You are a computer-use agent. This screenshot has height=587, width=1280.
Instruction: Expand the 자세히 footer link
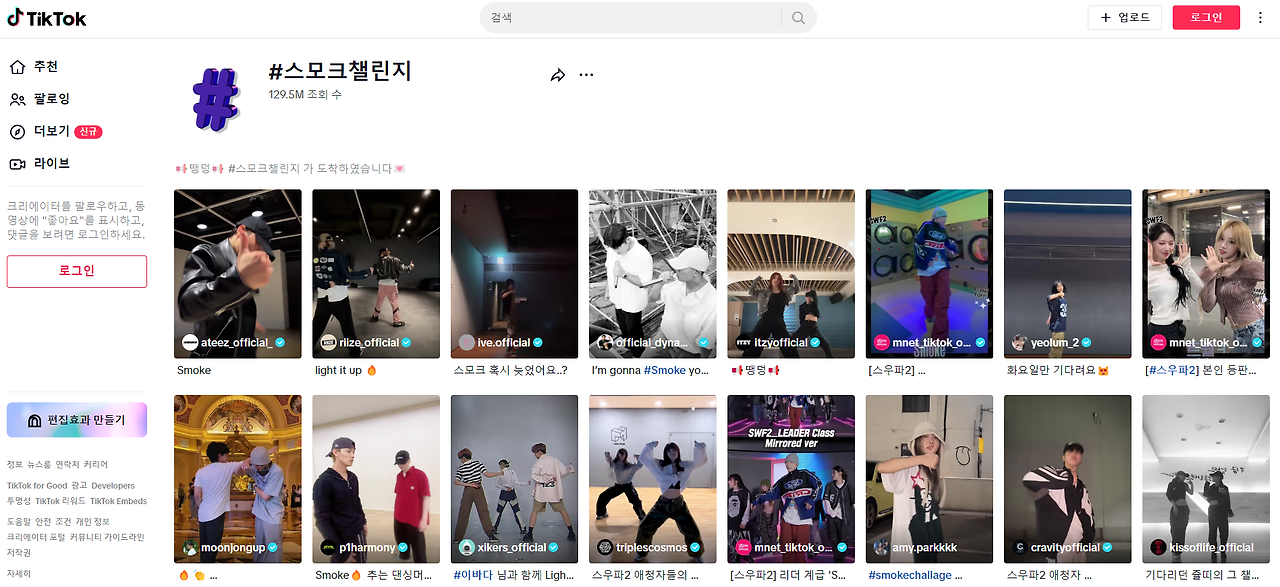19,574
